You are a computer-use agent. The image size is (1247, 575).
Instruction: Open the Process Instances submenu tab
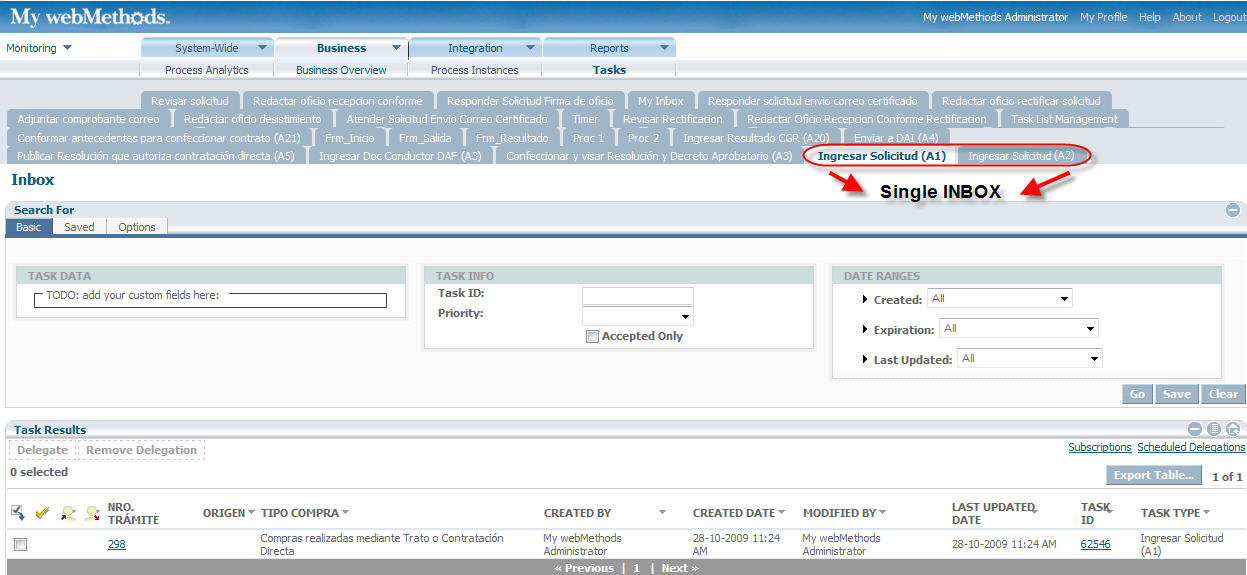(475, 70)
